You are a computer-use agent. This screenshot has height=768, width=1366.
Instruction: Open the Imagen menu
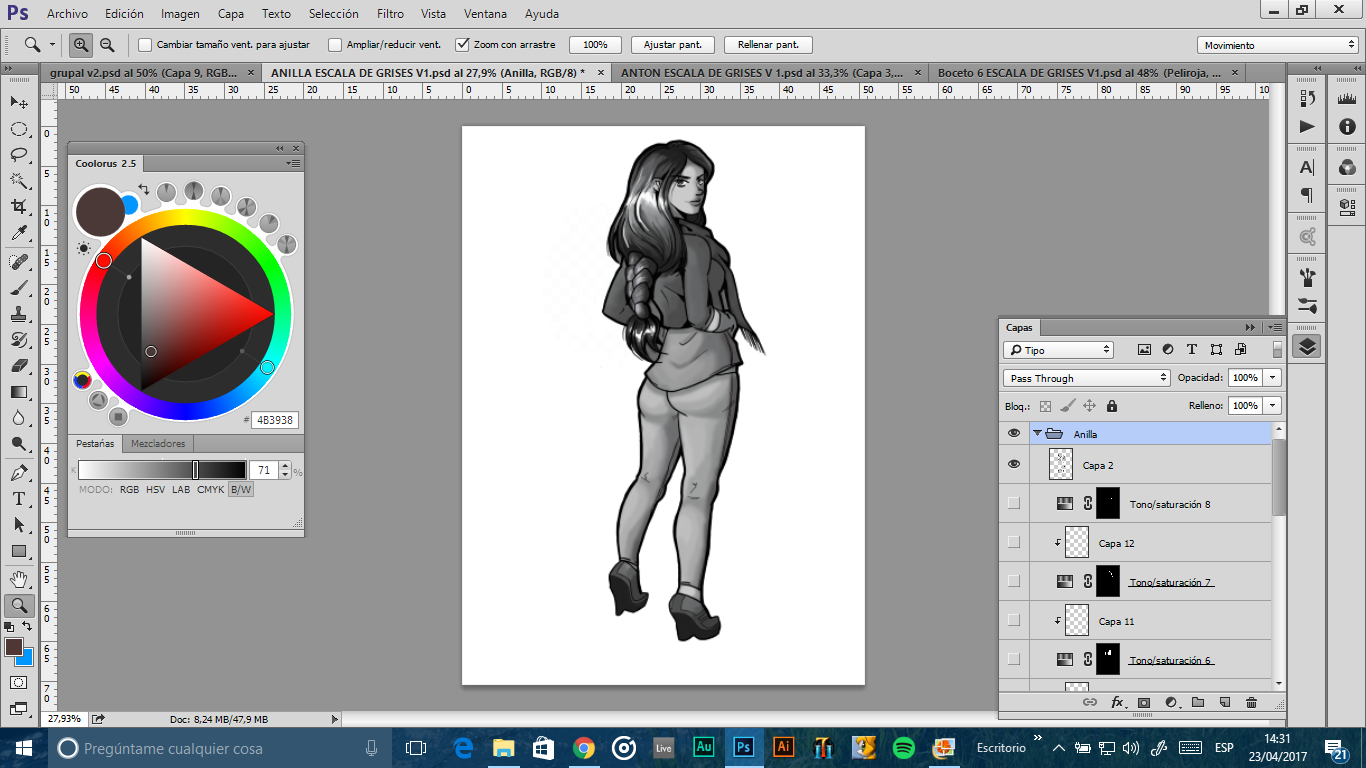[180, 14]
